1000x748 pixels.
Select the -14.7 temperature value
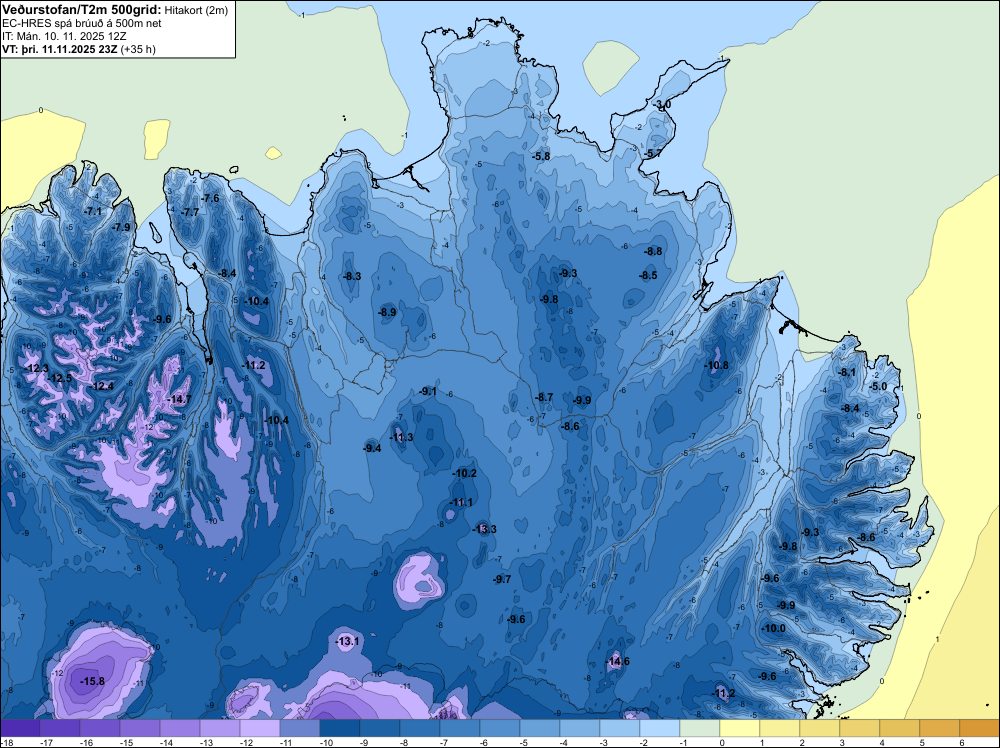[179, 399]
